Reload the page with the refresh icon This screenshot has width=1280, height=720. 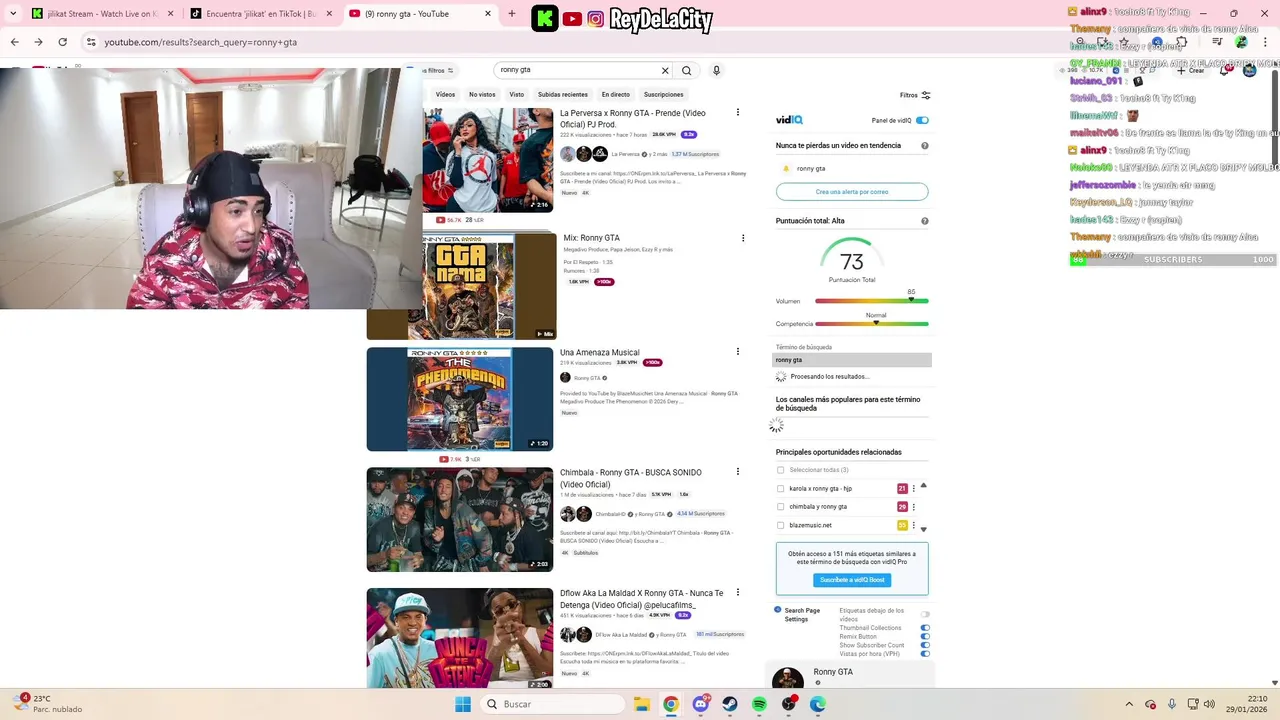coord(62,42)
